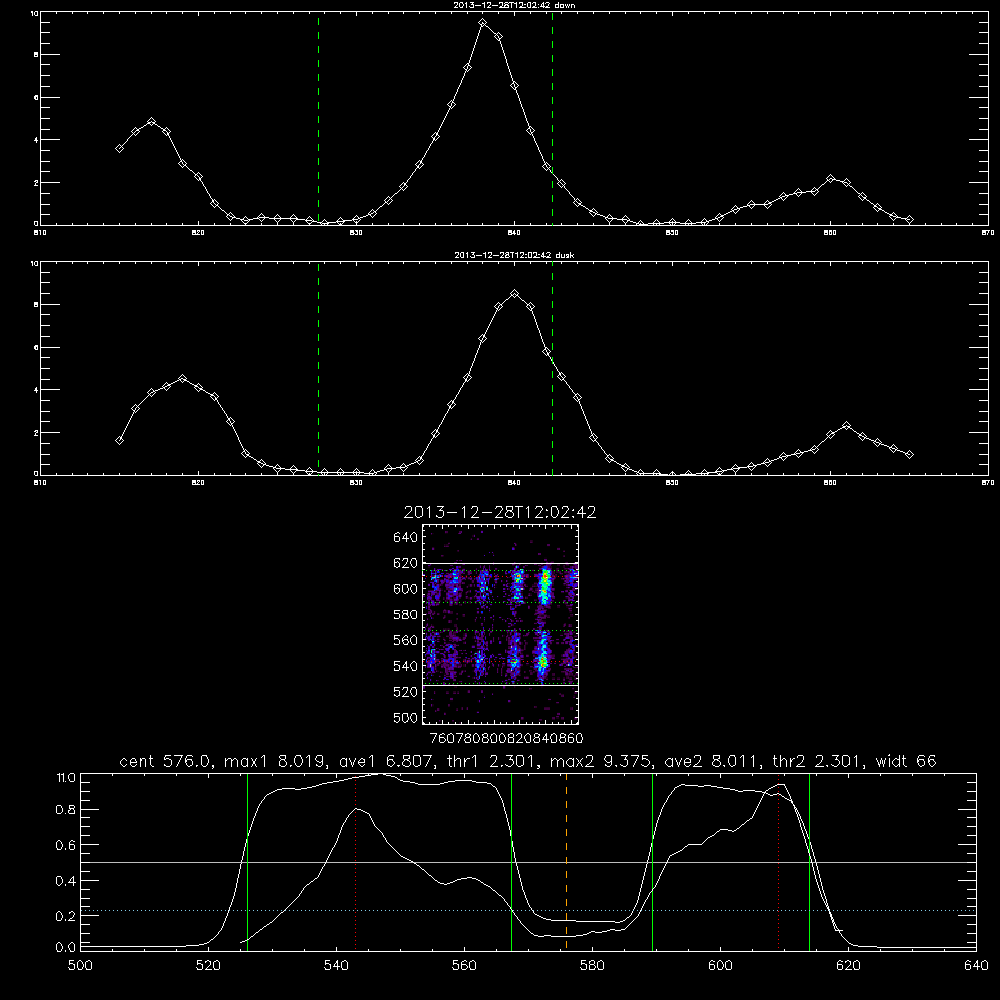Viewport: 1000px width, 1000px height.
Task: Click the heatmap y-axis label 620
Action: [x=406, y=563]
